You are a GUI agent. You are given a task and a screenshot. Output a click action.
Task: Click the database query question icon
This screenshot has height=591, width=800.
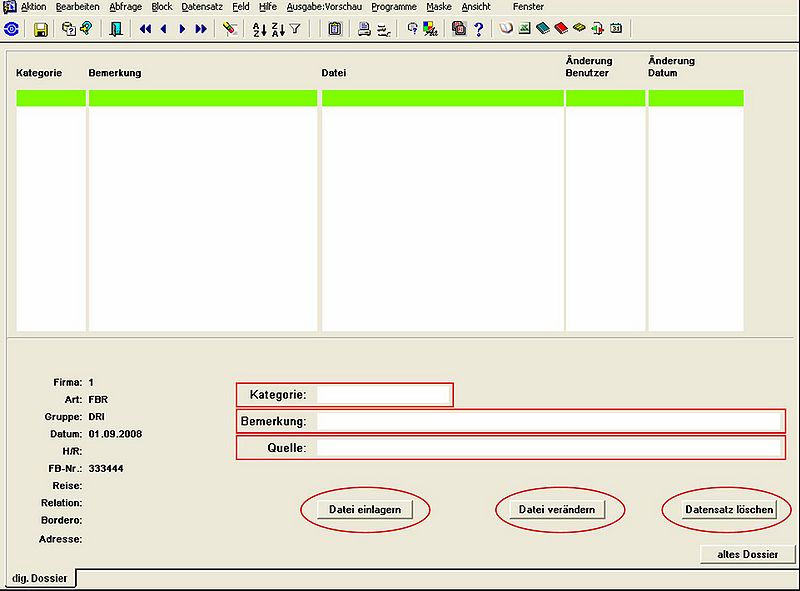pos(68,29)
